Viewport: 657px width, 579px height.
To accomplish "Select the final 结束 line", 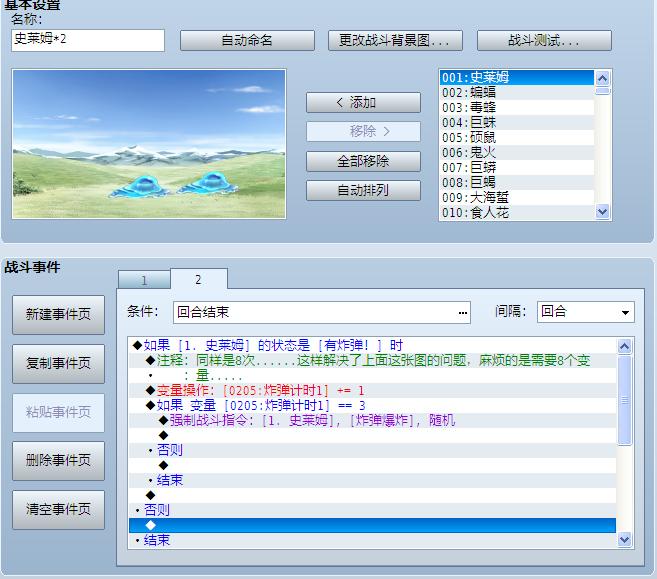I will tap(372, 540).
